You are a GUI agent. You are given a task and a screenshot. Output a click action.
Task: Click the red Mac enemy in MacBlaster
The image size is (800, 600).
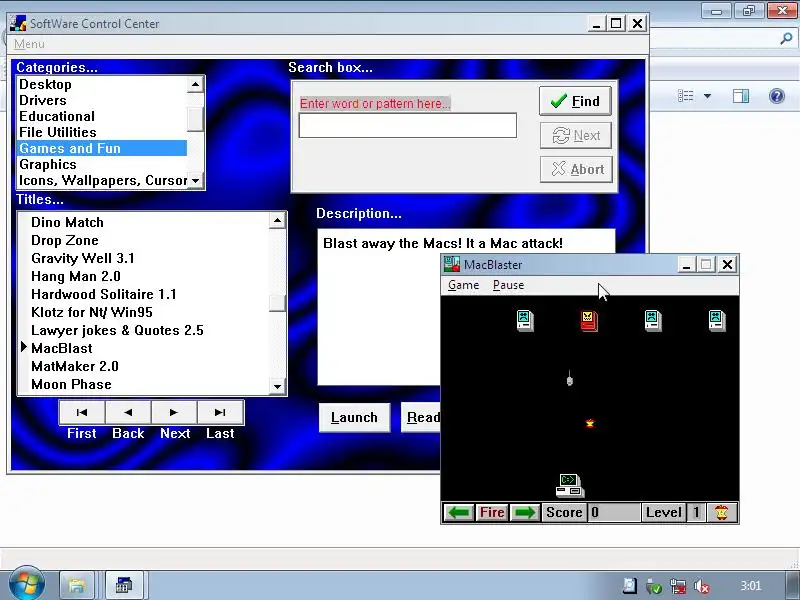coord(589,321)
